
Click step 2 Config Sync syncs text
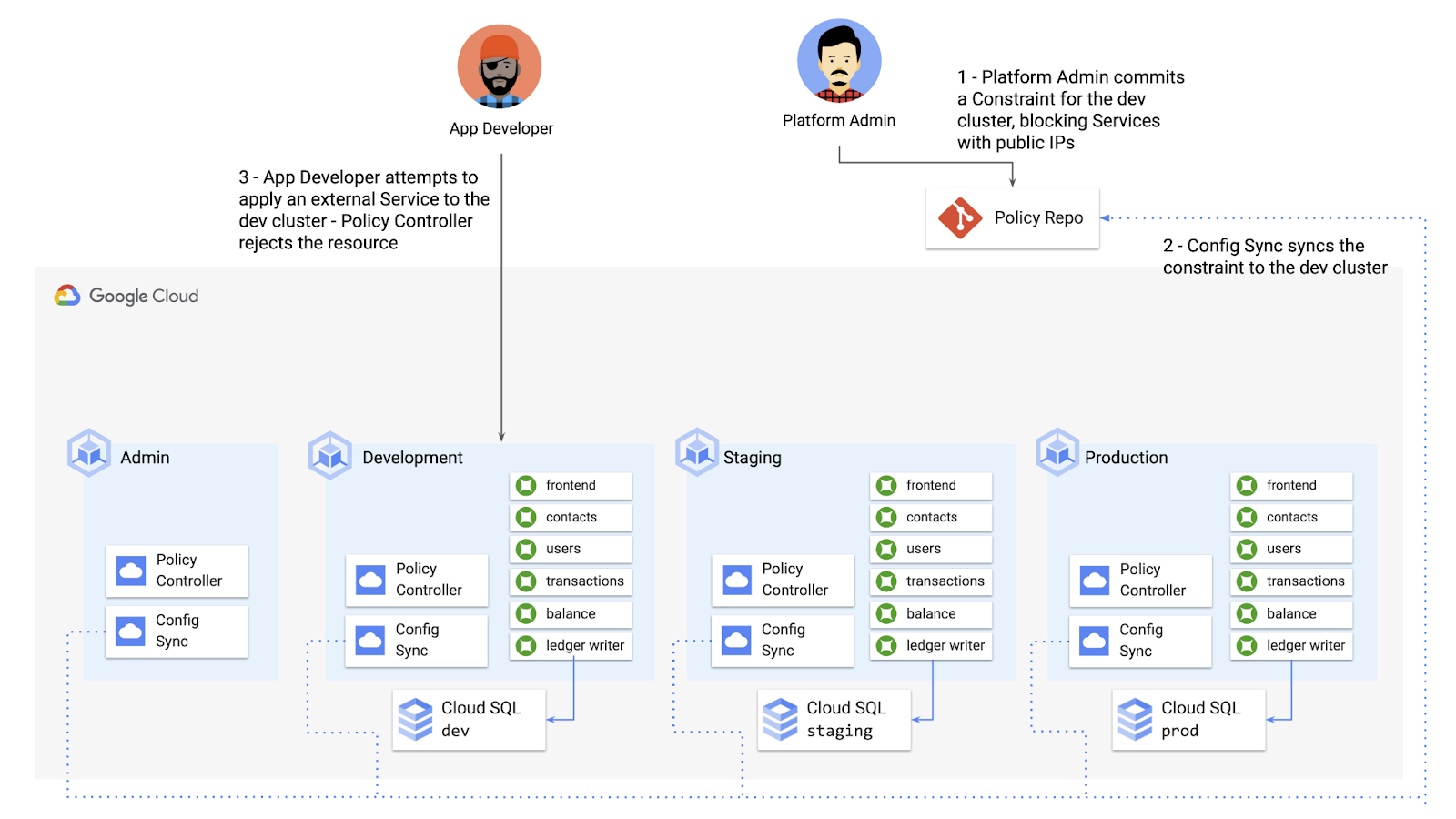pyautogui.click(x=1275, y=257)
